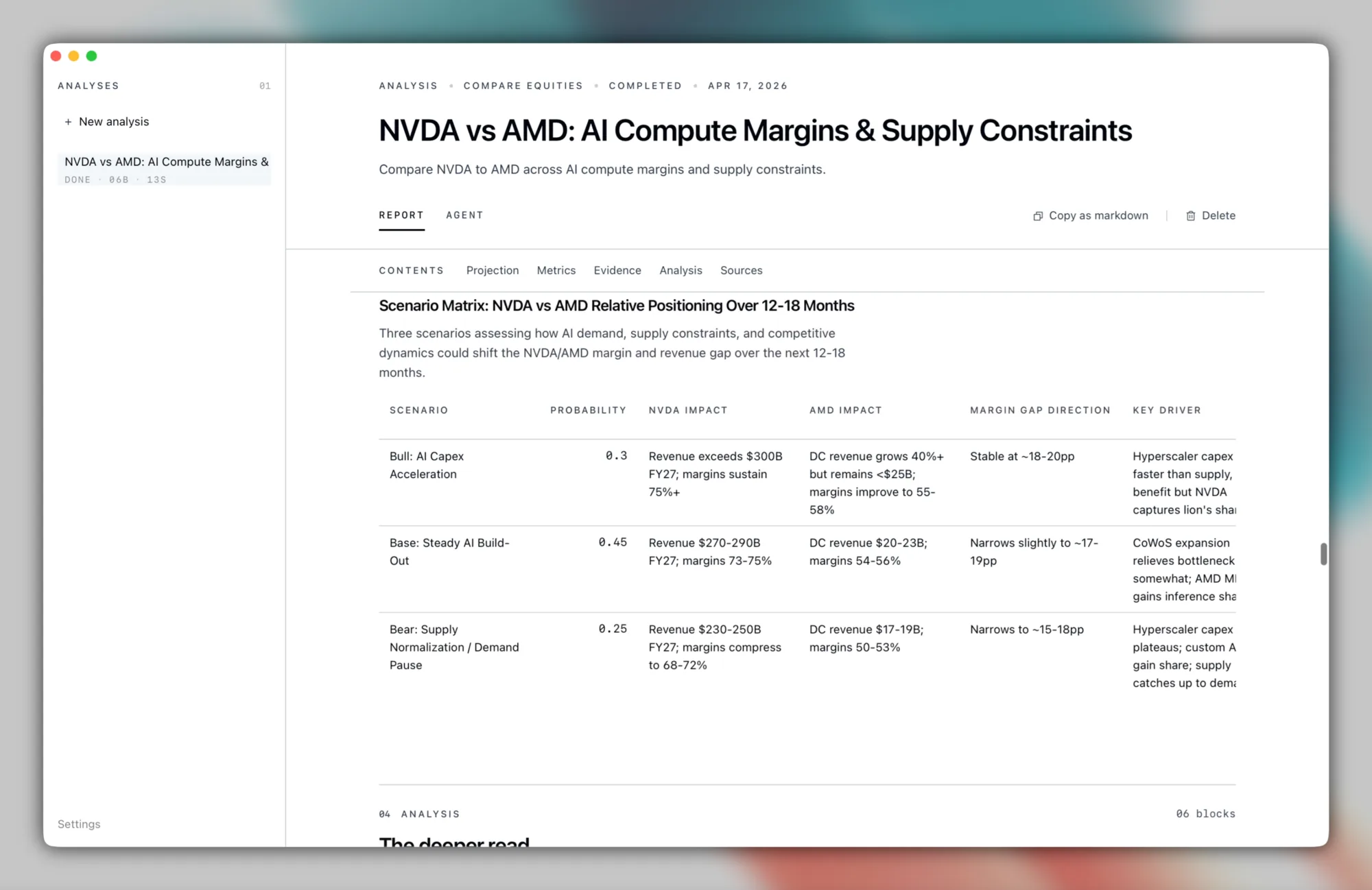Image resolution: width=1372 pixels, height=890 pixels.
Task: Jump to Sources section
Action: tap(741, 270)
